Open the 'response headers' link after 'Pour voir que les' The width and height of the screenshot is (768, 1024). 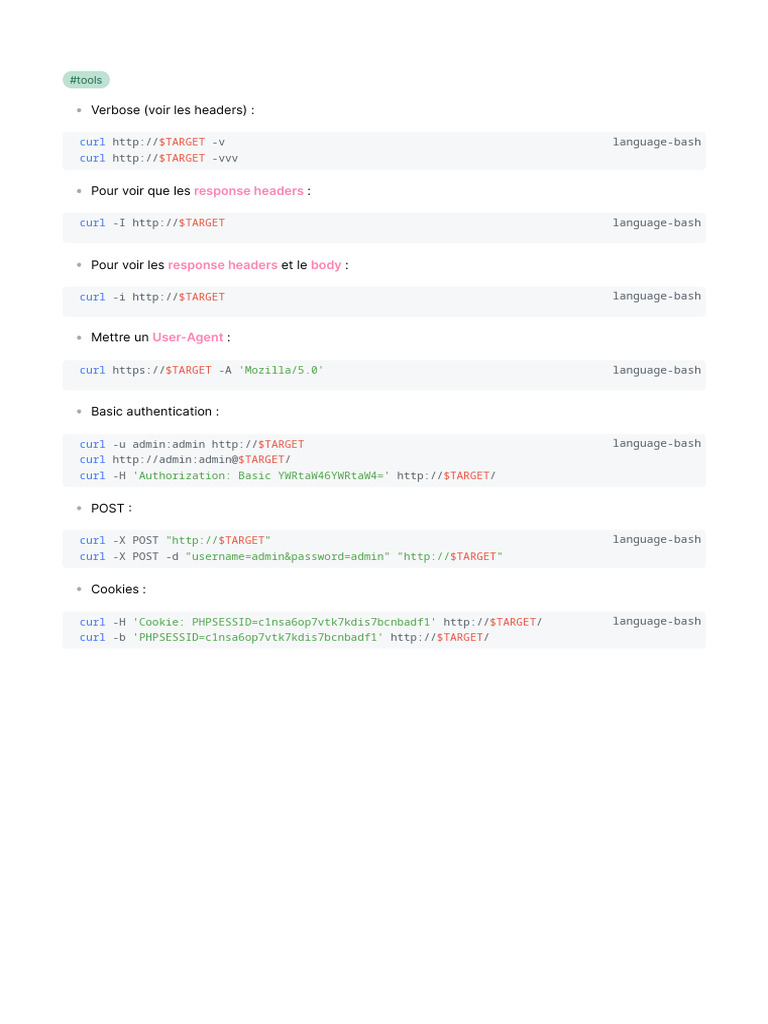(x=248, y=191)
